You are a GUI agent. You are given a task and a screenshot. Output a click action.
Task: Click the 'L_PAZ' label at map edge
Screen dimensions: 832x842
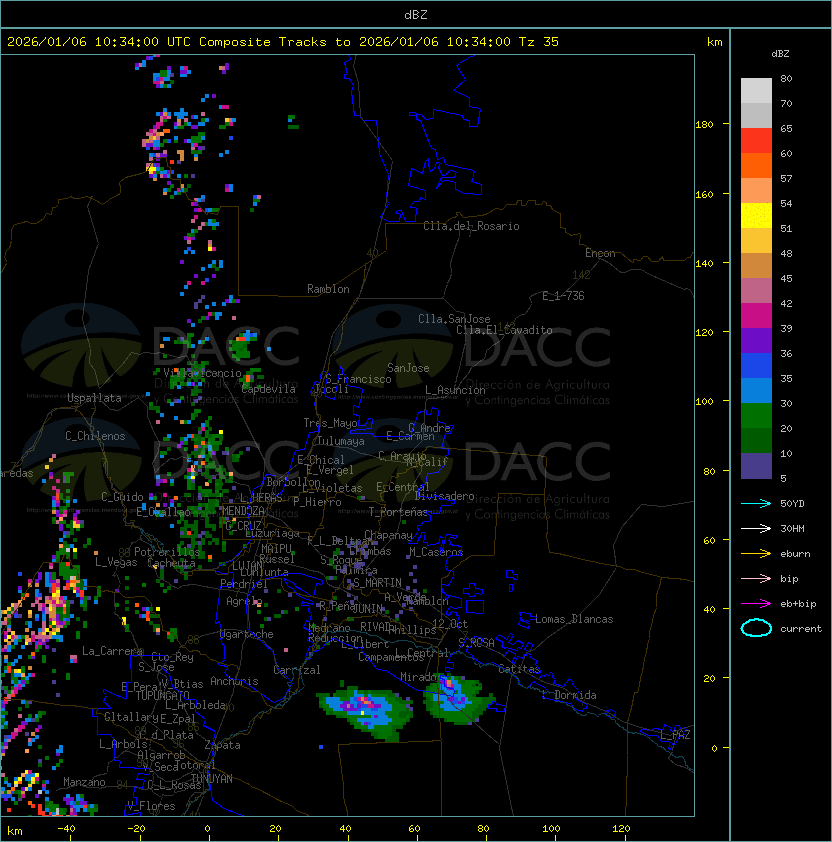(x=675, y=735)
